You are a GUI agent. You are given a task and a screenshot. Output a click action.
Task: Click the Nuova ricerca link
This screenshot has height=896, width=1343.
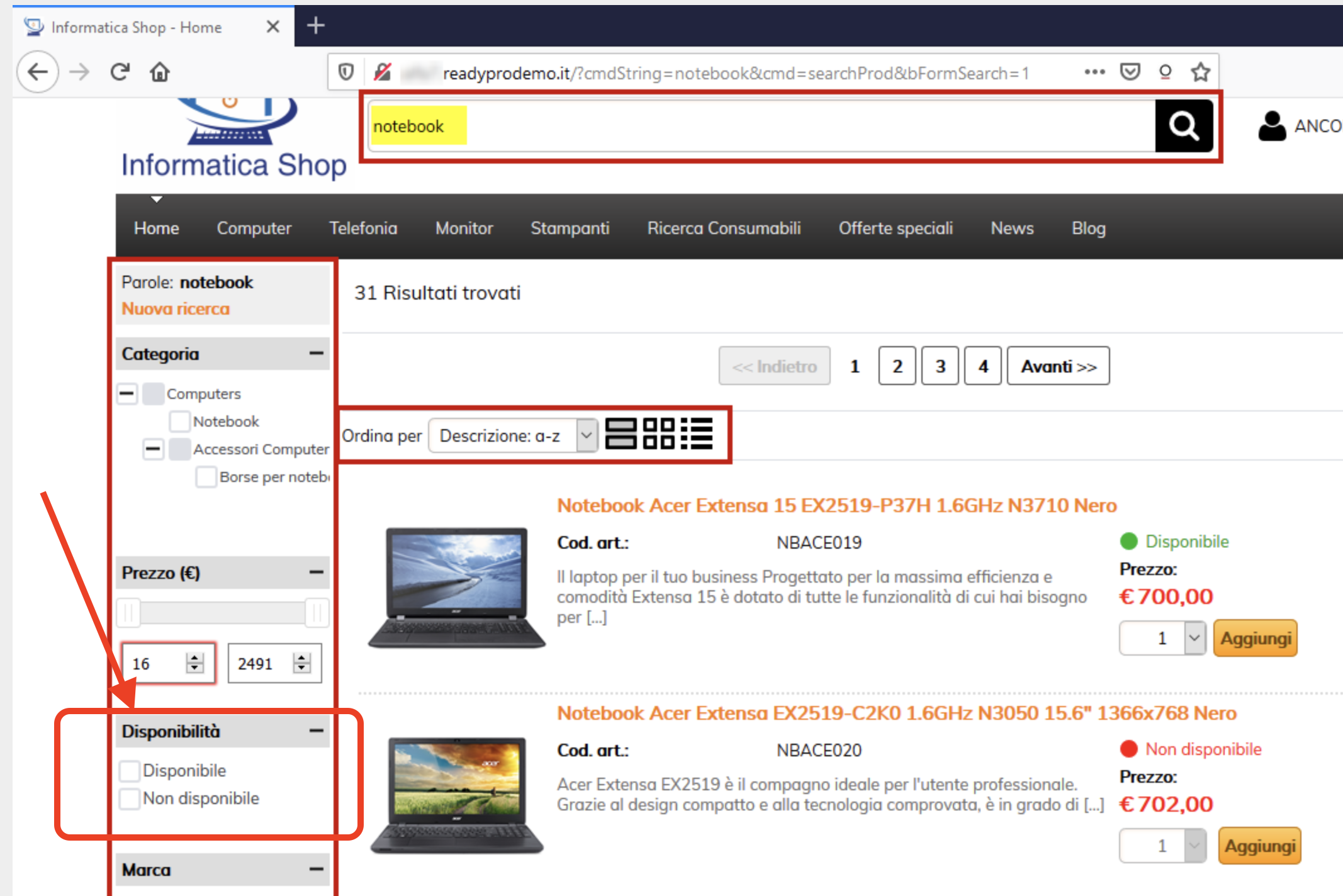[176, 309]
